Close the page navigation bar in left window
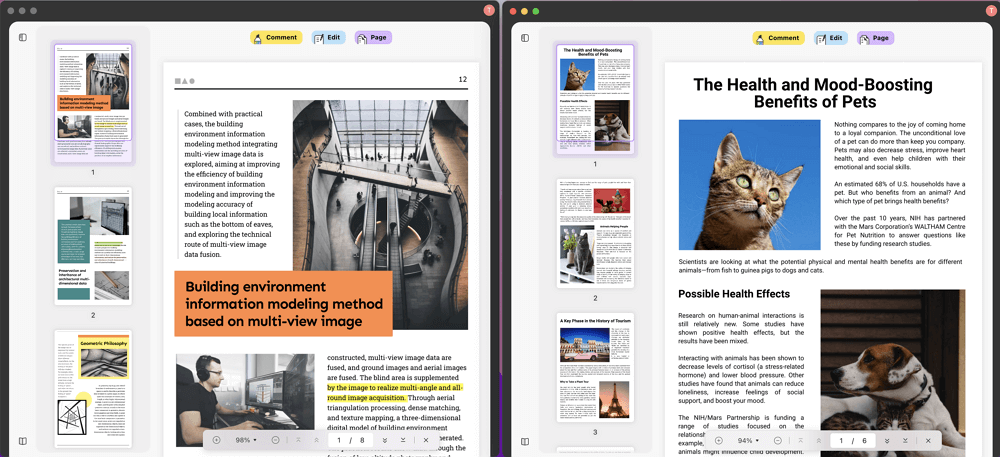 click(425, 440)
